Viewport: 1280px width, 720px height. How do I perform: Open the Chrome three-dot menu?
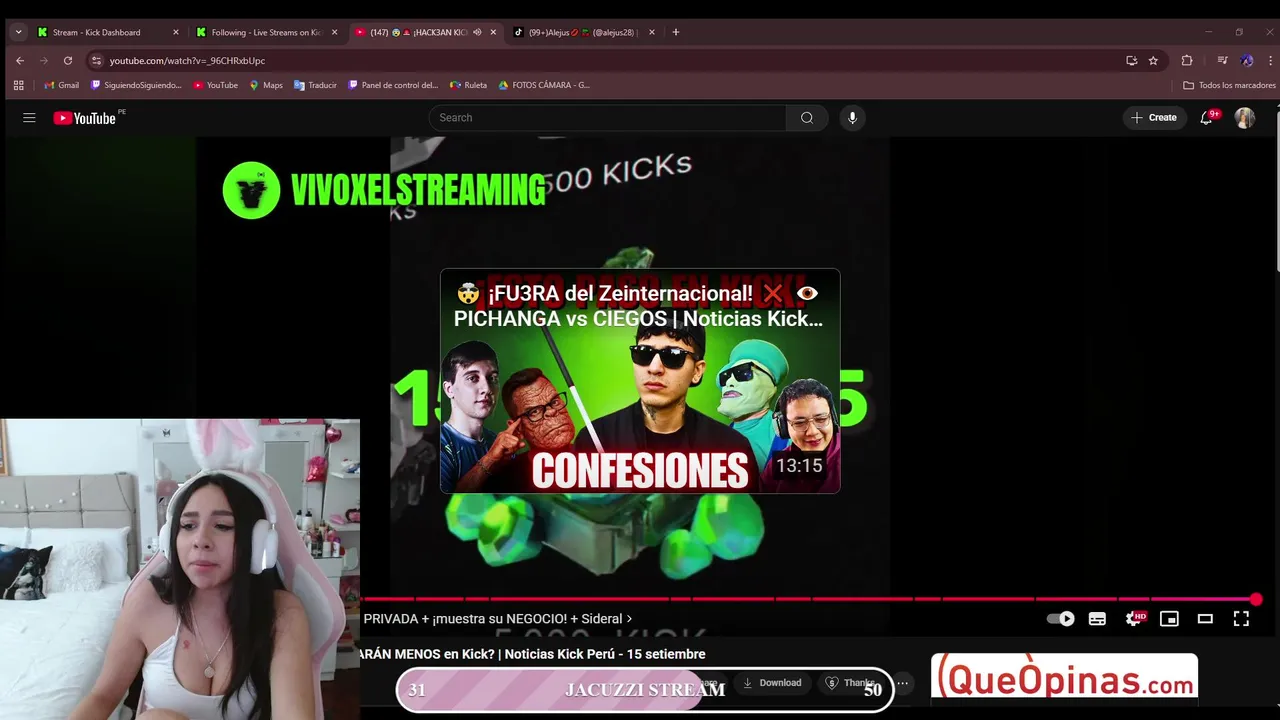[1268, 60]
